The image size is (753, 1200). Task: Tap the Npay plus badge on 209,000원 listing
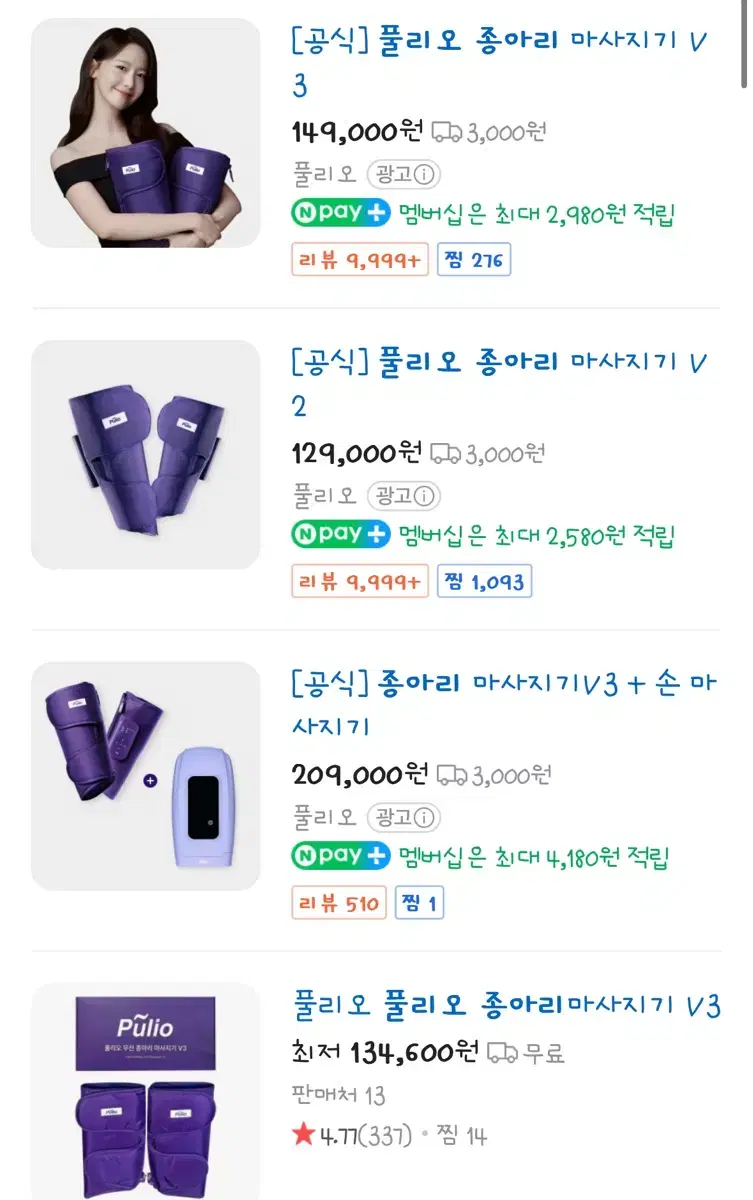click(x=340, y=857)
